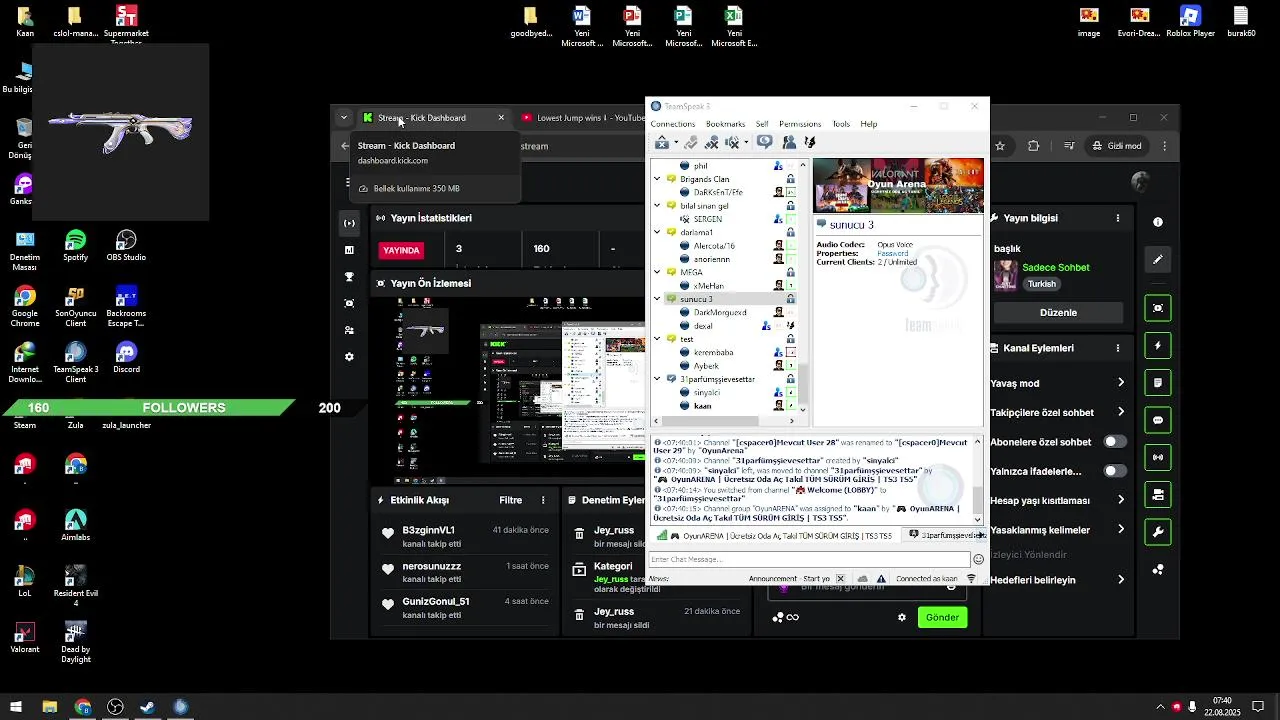Collapse the MEGA channel arrow
The width and height of the screenshot is (1280, 720).
(x=657, y=272)
